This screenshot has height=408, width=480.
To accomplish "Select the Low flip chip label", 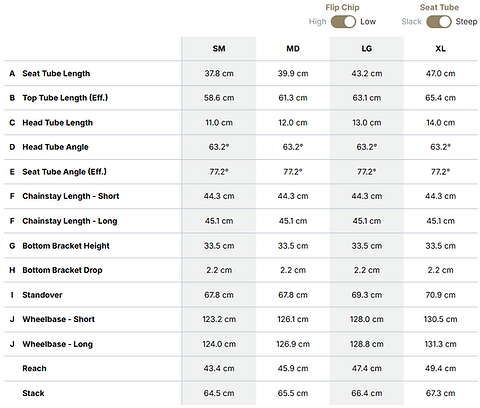I will point(368,22).
